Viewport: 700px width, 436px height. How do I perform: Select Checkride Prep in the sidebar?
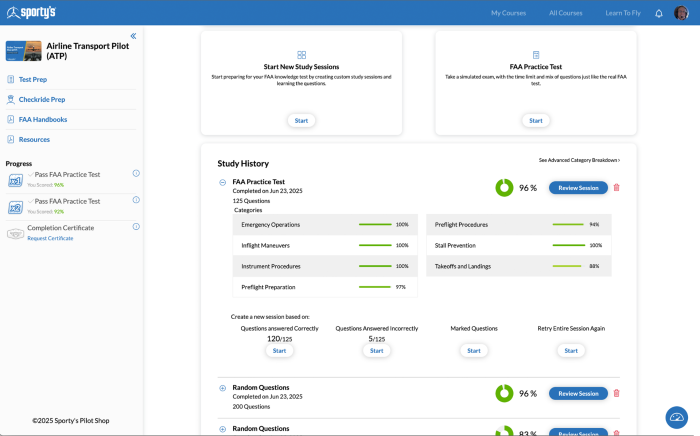pos(41,99)
